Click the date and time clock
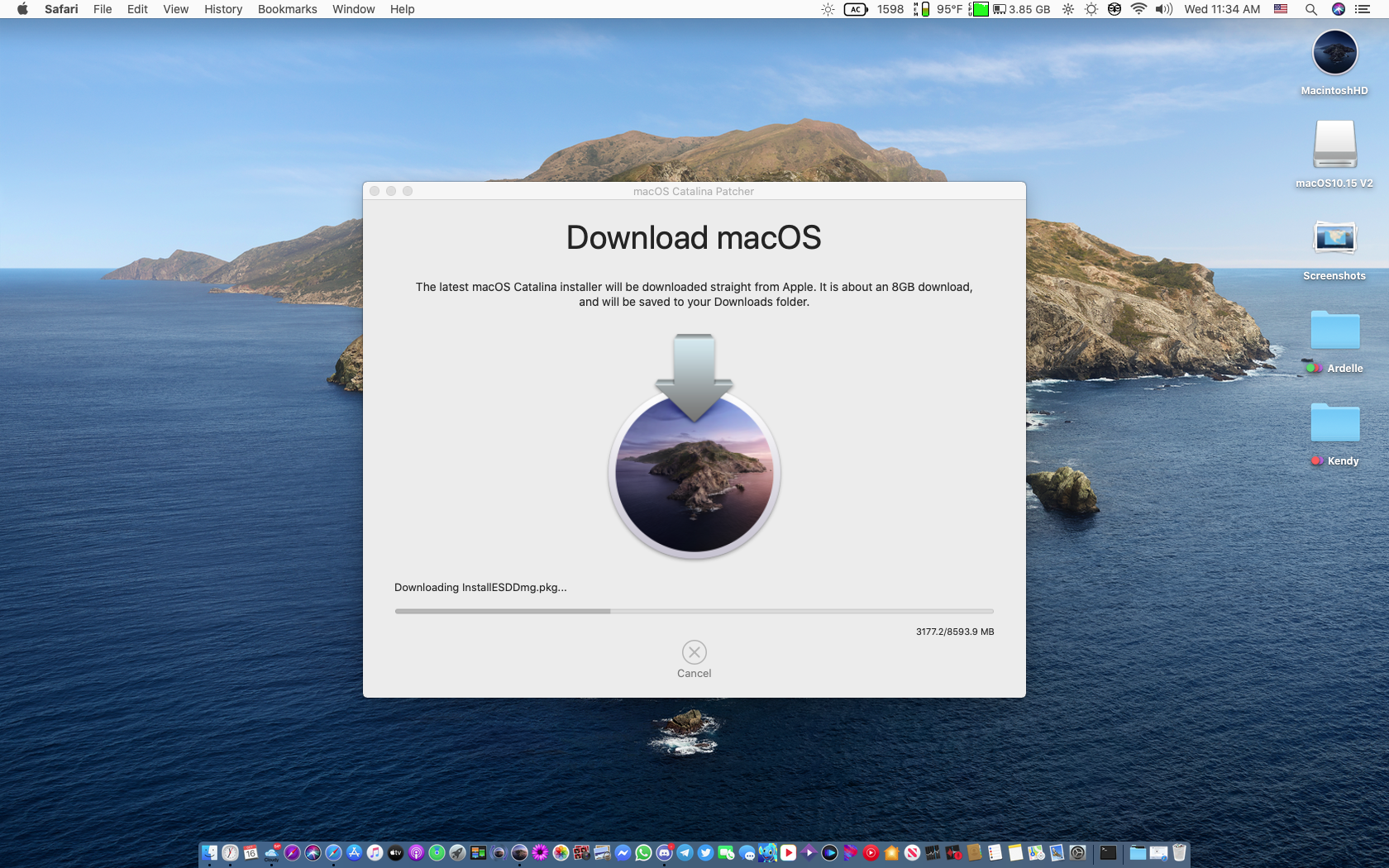Screen dimensions: 1389x868 pos(1222,9)
